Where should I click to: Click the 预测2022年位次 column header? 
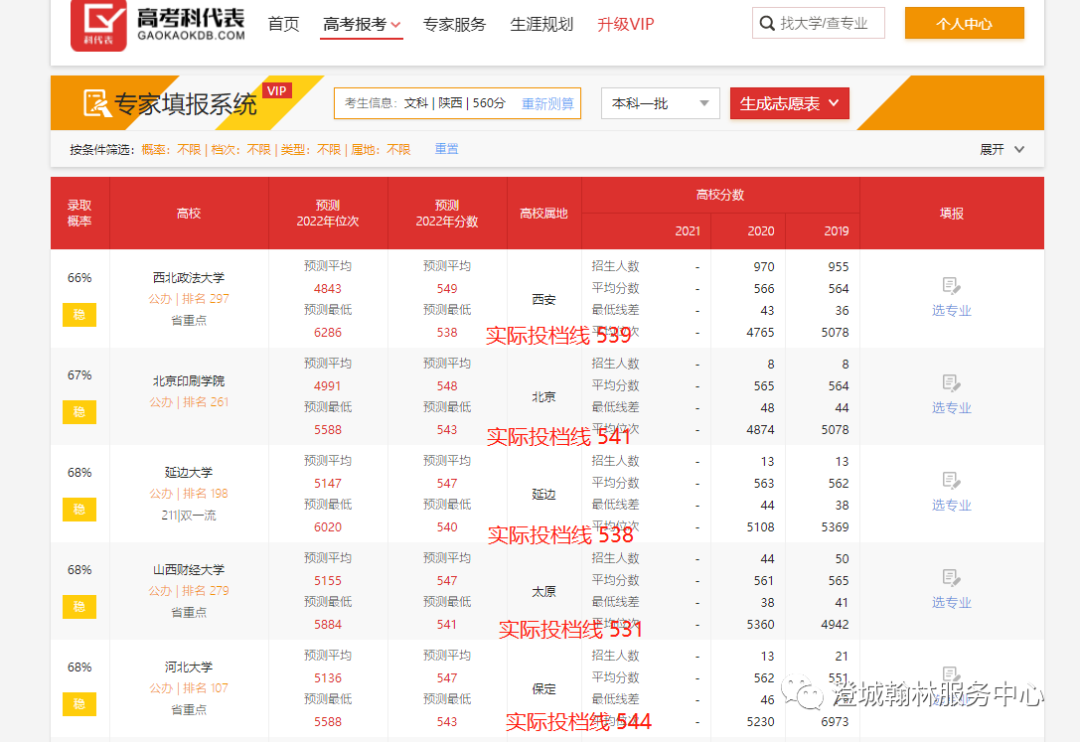point(328,213)
